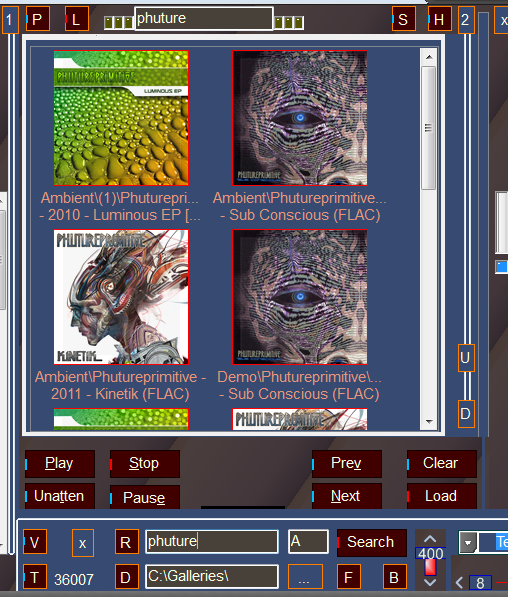This screenshot has width=508, height=597.
Task: Select label "Demo\Phutureprimitive\..."
Action: click(299, 377)
